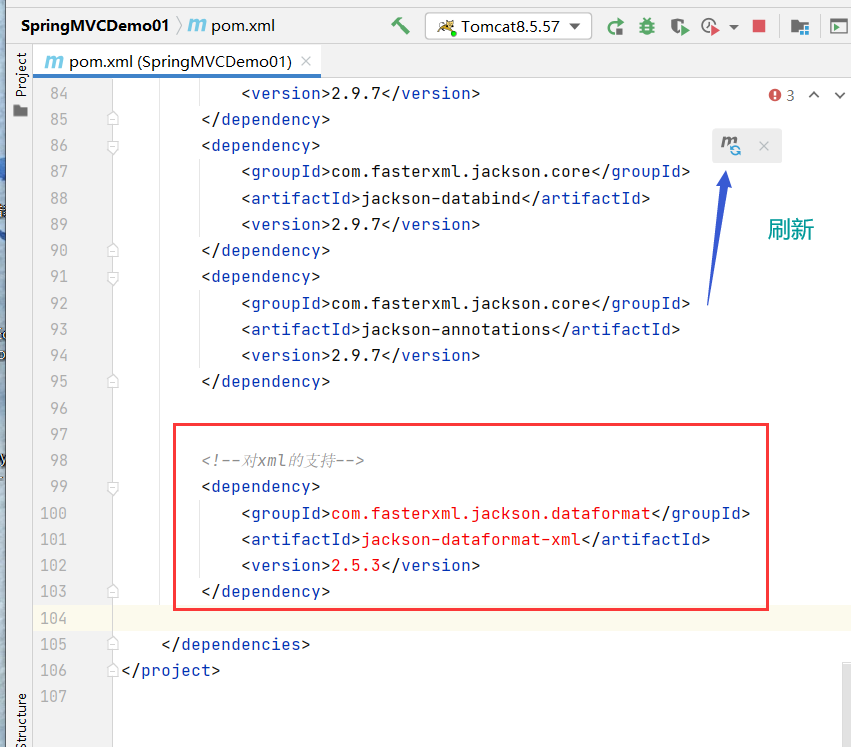Toggle fold marker at line 106 project
Image resolution: width=851 pixels, height=747 pixels.
tap(113, 670)
